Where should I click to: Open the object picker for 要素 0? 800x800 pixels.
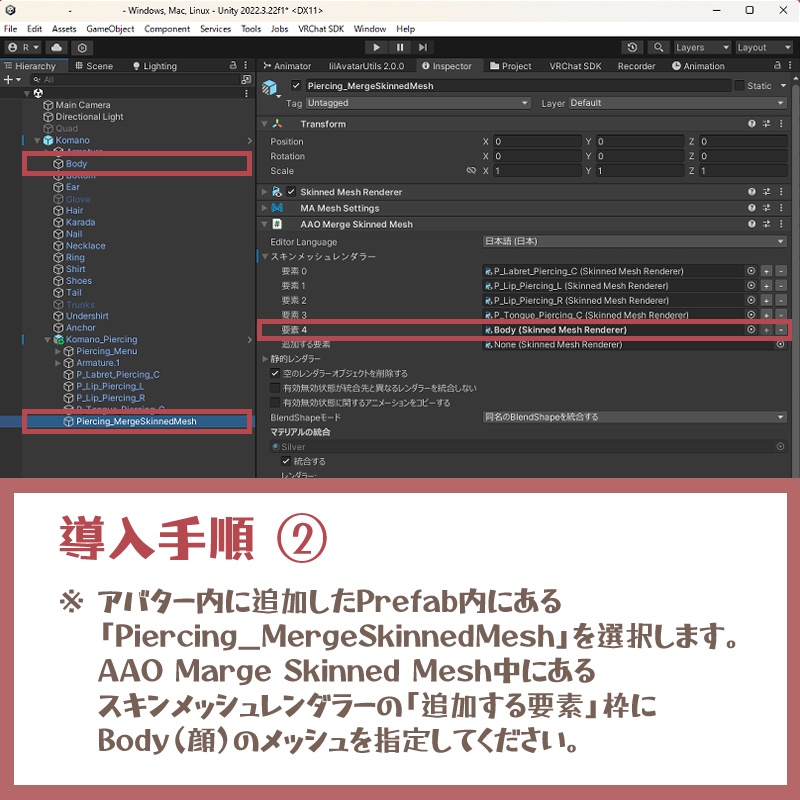pos(751,271)
